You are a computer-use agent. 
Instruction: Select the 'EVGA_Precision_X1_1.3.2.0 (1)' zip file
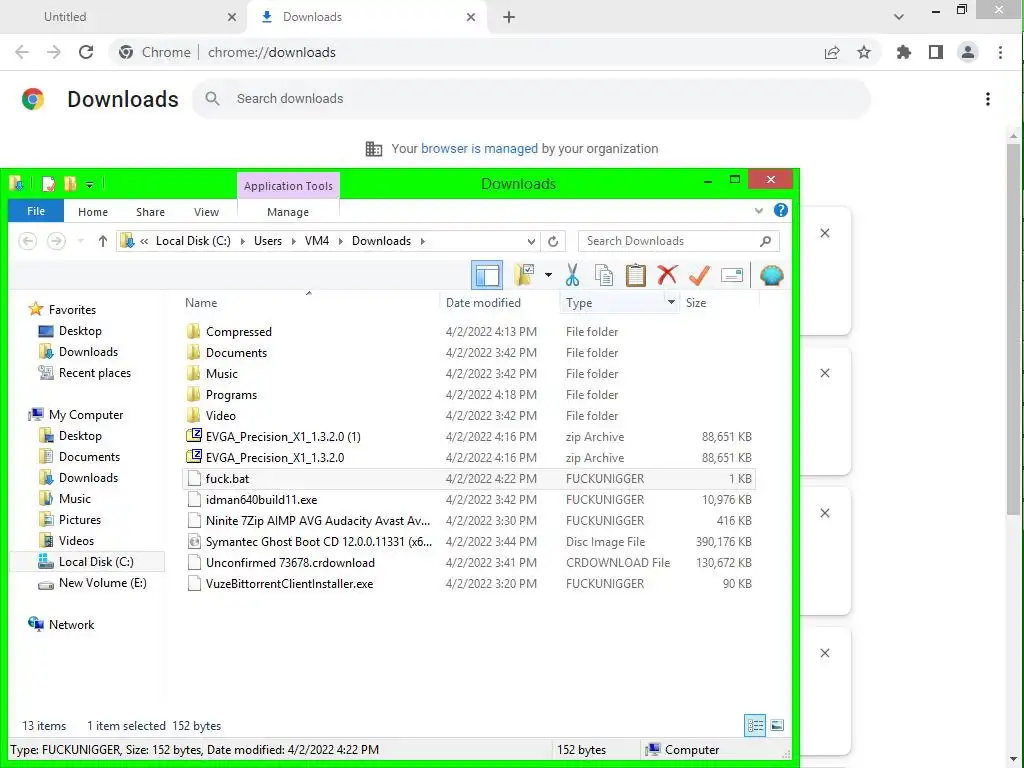pos(469,436)
